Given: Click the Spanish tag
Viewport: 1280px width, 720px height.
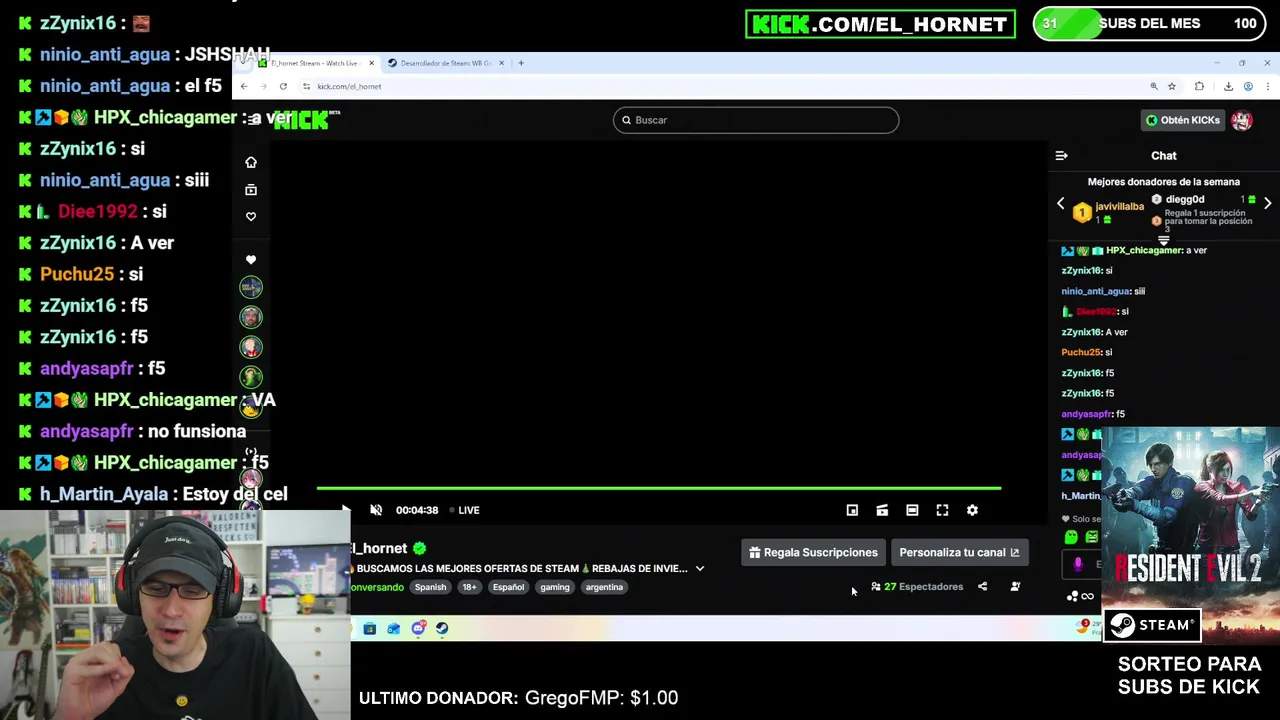Looking at the screenshot, I should pos(430,587).
